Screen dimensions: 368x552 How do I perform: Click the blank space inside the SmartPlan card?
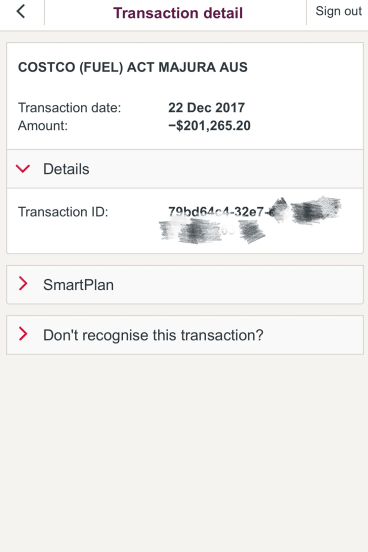238,285
